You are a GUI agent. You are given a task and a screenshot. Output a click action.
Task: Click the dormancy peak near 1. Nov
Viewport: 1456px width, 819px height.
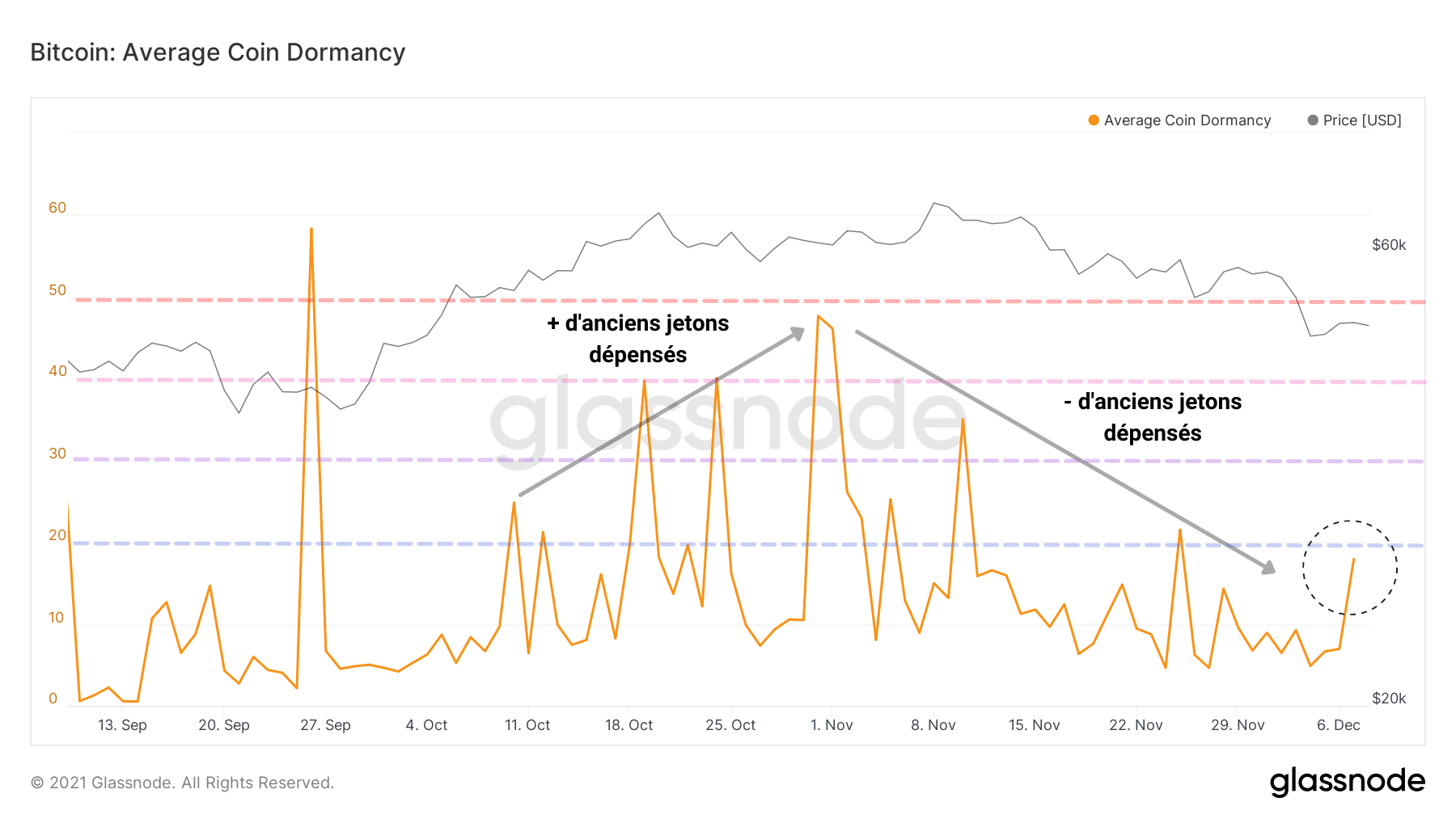pyautogui.click(x=819, y=316)
